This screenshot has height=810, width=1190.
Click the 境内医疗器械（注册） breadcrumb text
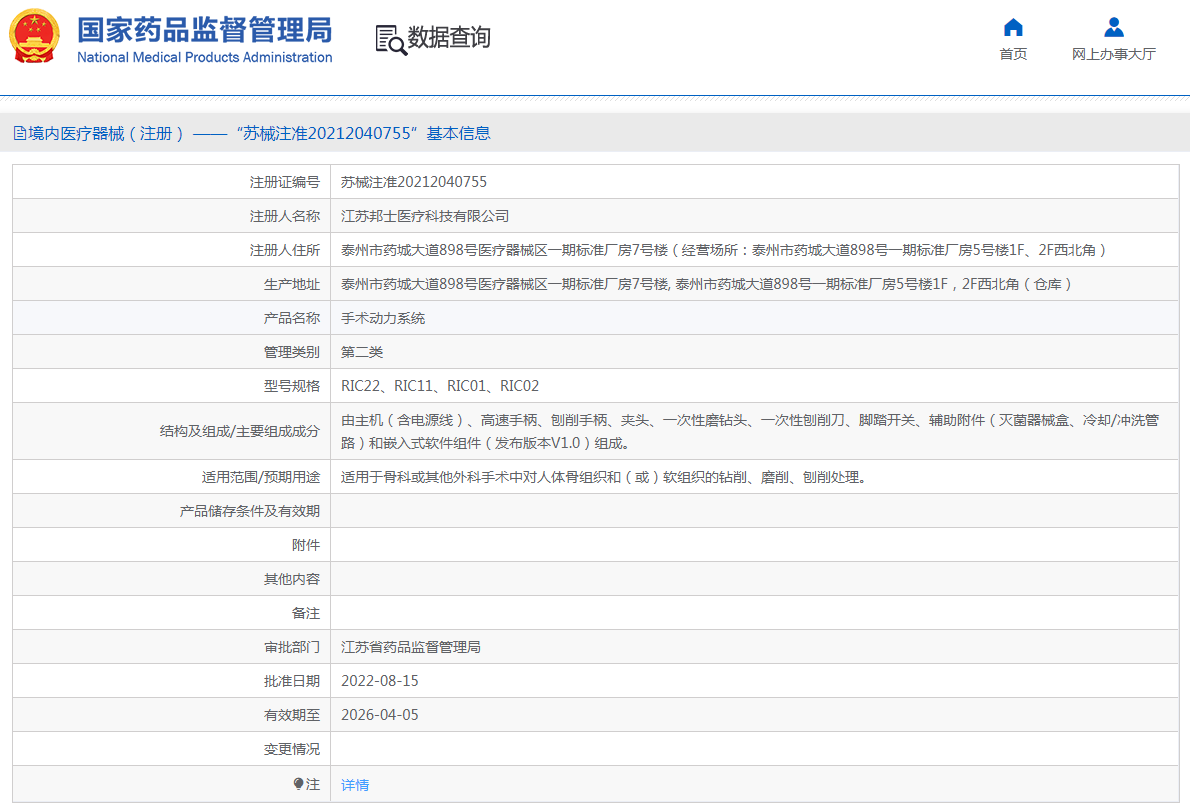[107, 134]
